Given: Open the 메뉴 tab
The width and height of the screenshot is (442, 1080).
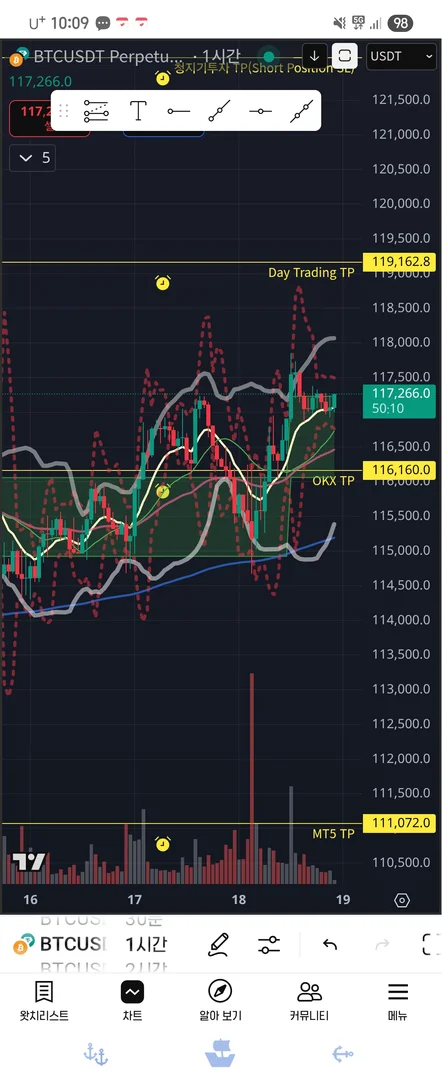Looking at the screenshot, I should click(x=397, y=1001).
